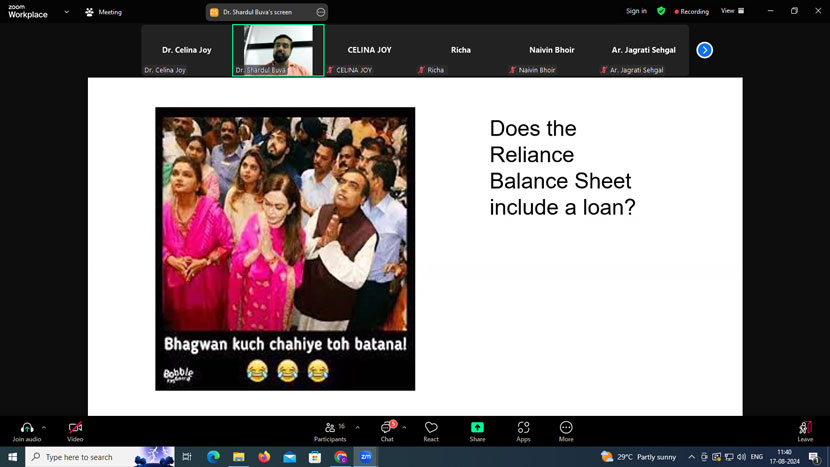The width and height of the screenshot is (830, 467).
Task: Start video with the camera icon
Action: coord(75,428)
